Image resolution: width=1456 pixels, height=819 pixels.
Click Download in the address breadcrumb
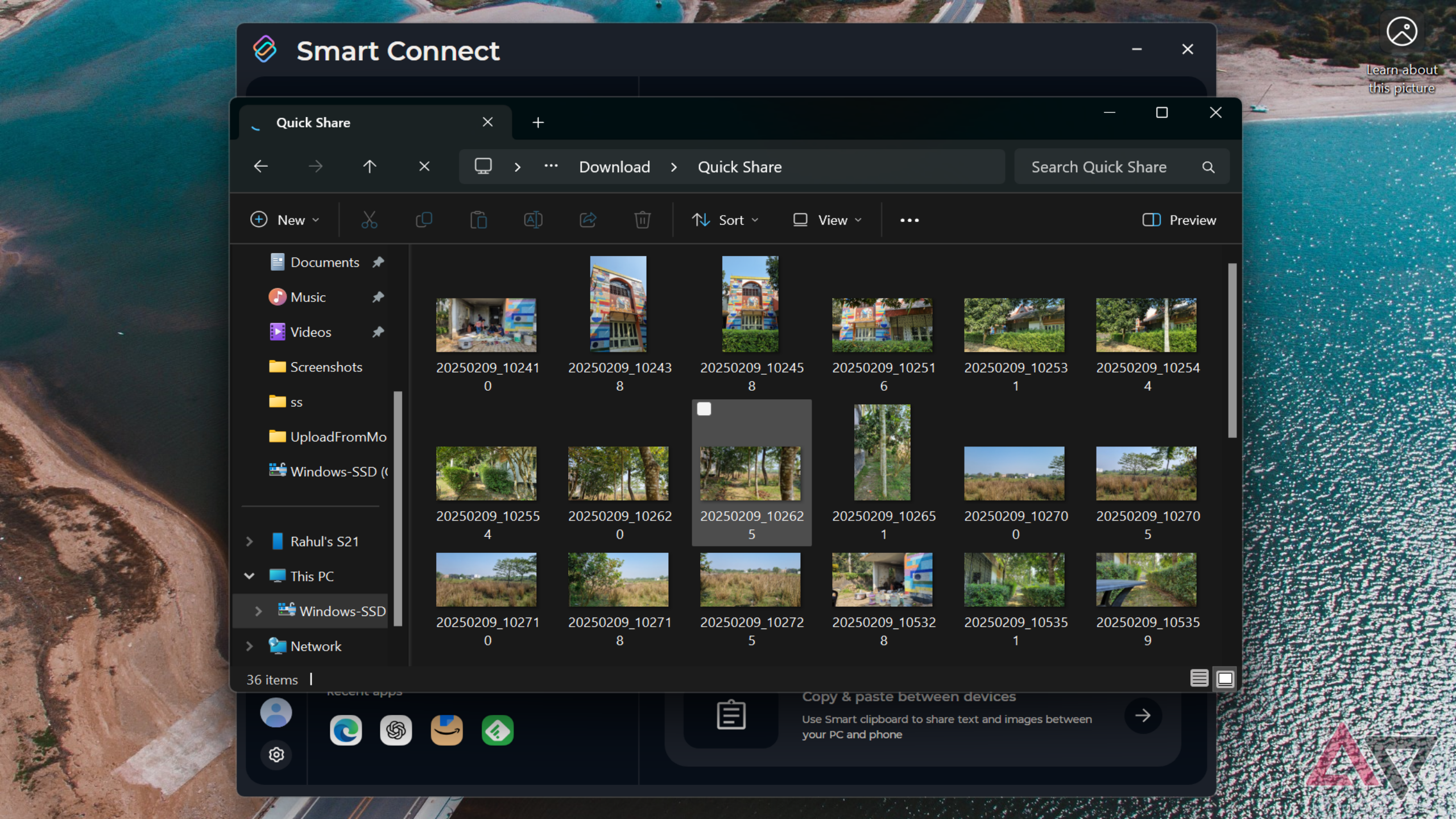614,167
